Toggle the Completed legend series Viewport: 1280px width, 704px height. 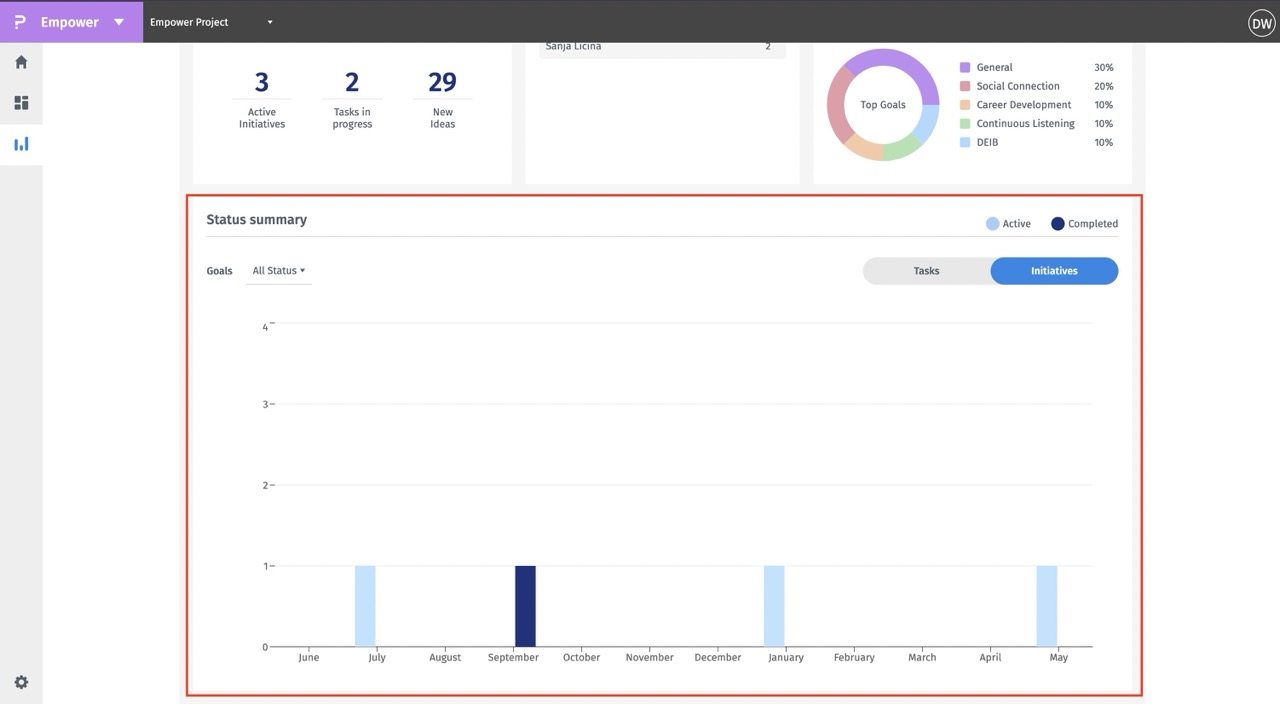click(1084, 224)
